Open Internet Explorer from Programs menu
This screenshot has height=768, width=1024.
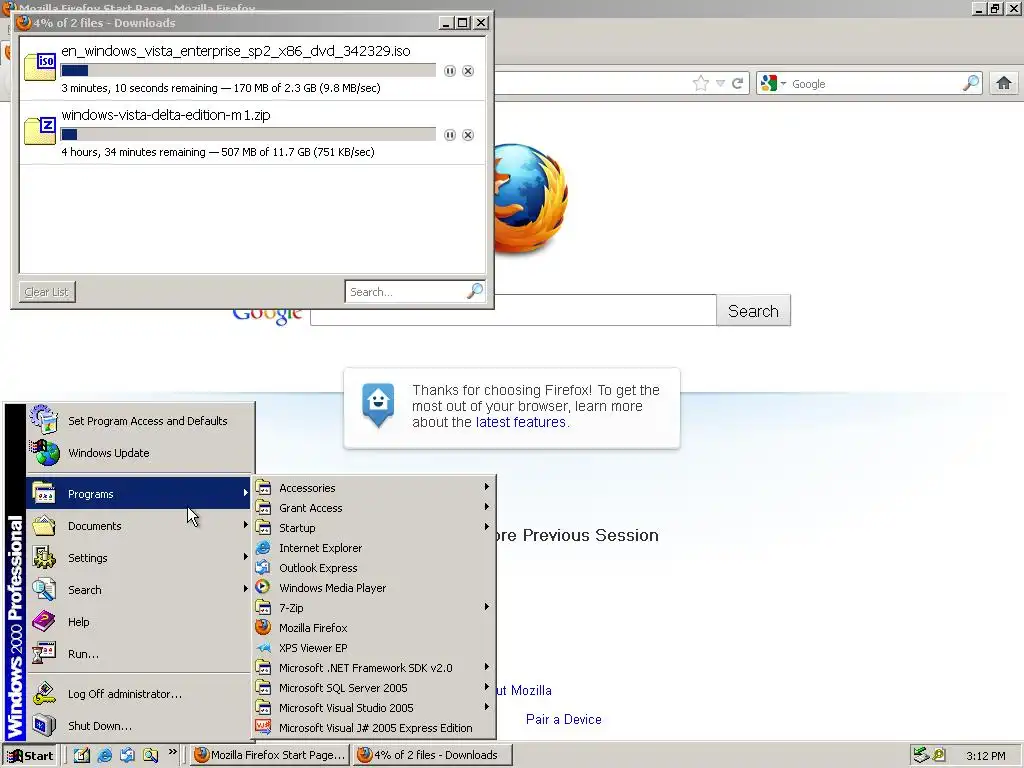[x=375, y=548]
